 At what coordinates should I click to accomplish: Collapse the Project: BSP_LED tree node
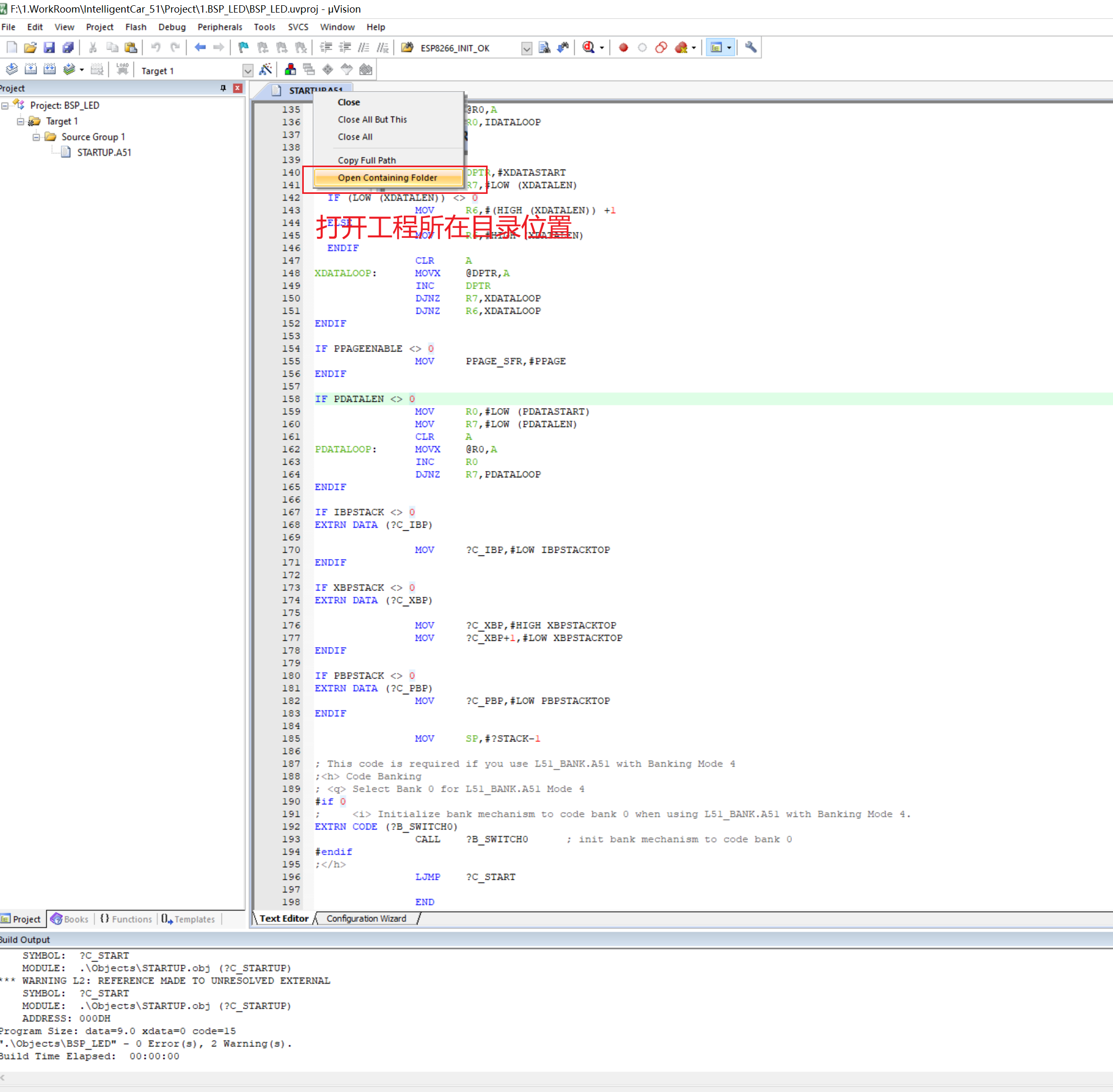click(x=5, y=105)
